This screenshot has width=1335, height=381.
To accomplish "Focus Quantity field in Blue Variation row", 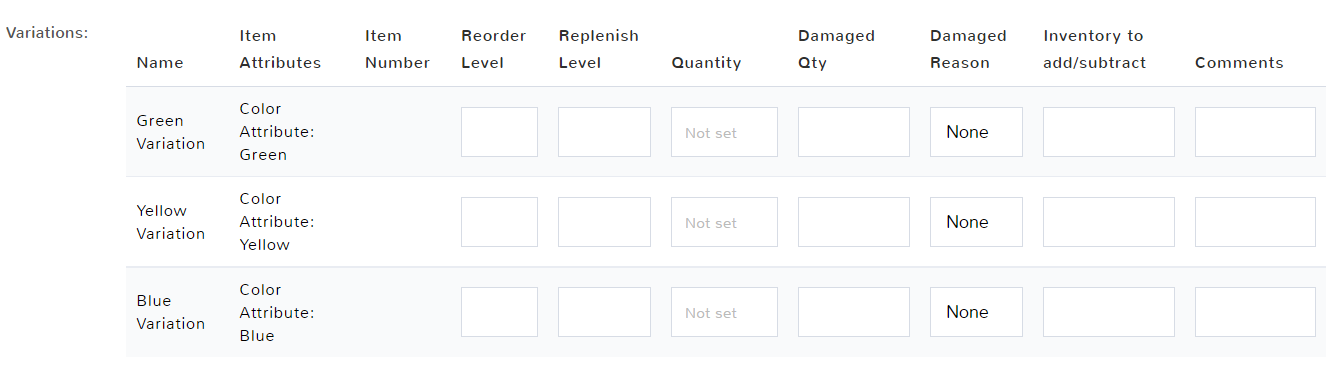I will coord(724,312).
